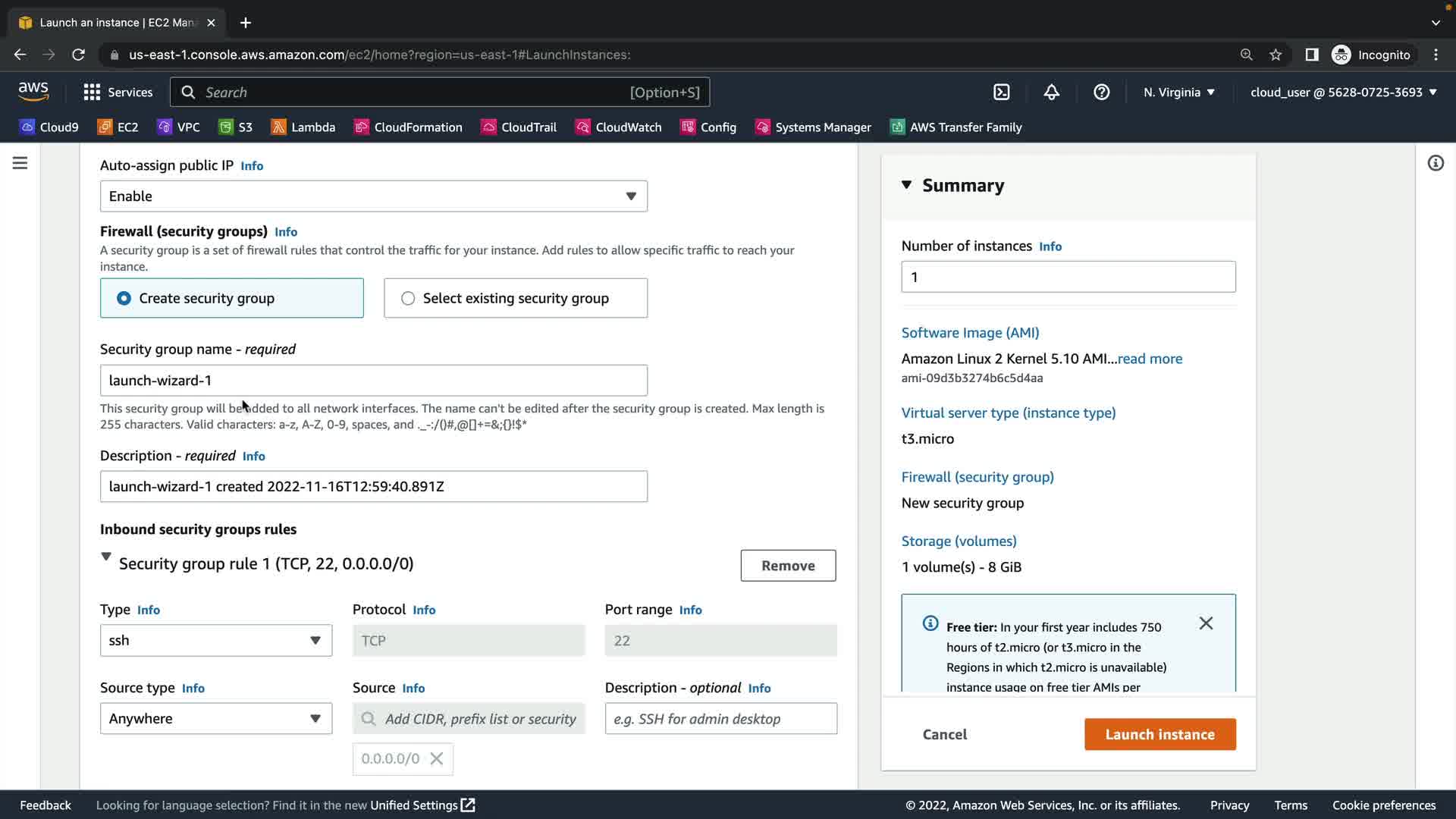This screenshot has height=819, width=1456.
Task: Click the Remove security group rule button
Action: coord(788,566)
